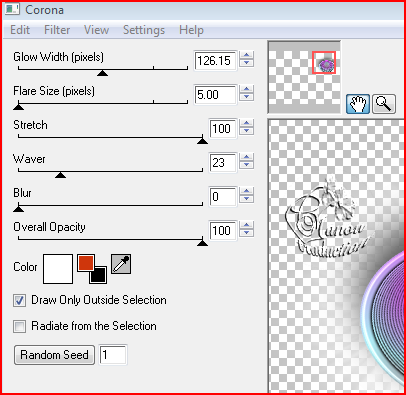Screen dimensions: 406x395
Task: Pick color with the eyedropper tool
Action: [121, 264]
